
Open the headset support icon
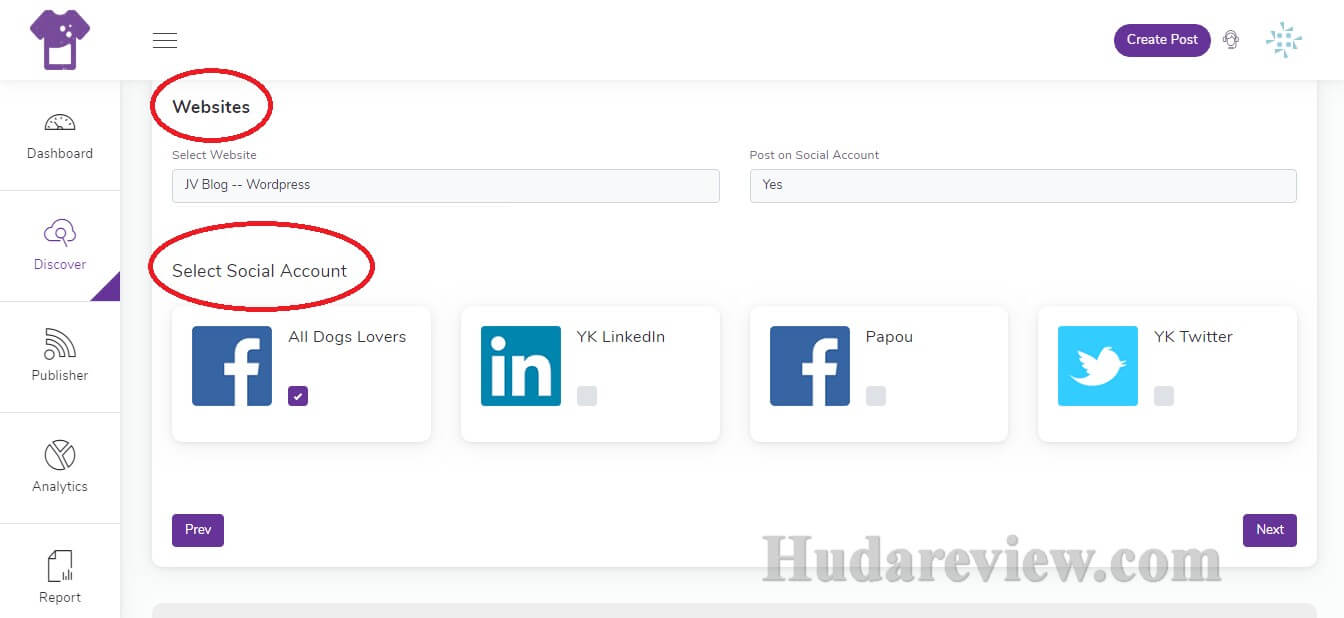(x=1231, y=40)
